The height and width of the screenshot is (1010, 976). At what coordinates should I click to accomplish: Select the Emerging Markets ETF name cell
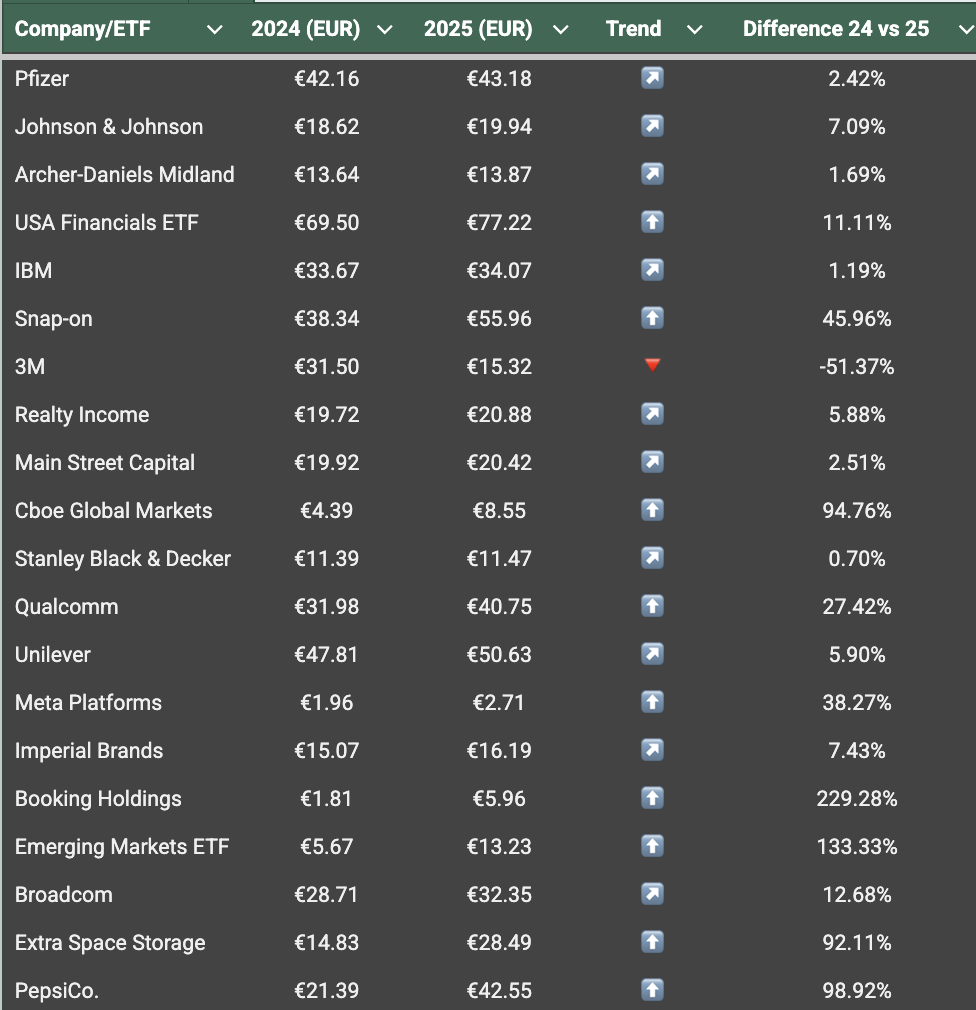(122, 846)
